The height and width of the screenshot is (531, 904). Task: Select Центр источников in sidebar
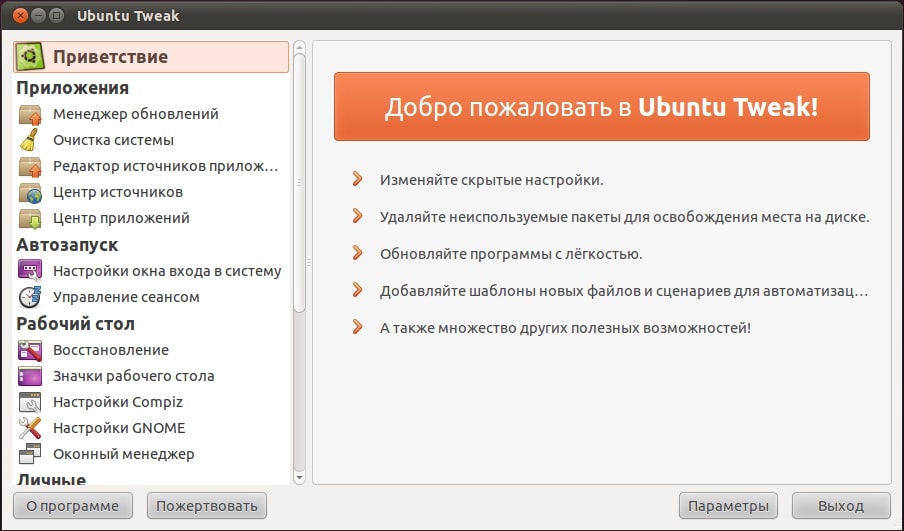tap(150, 192)
